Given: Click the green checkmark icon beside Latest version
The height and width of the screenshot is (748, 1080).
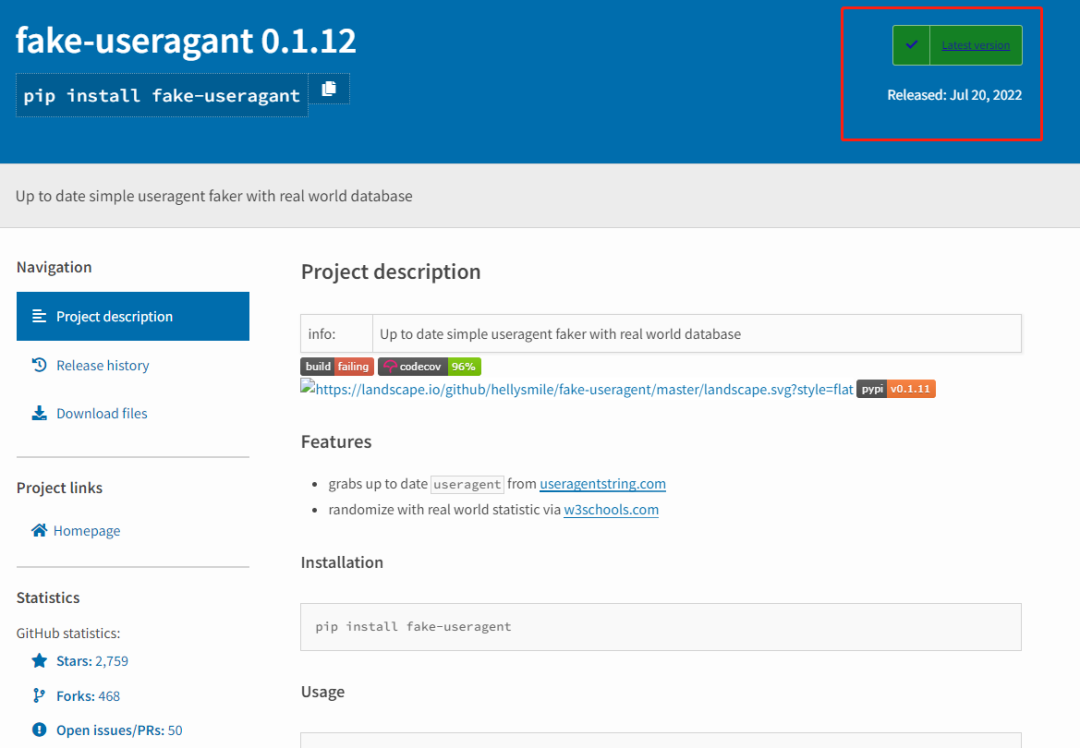Looking at the screenshot, I should [x=911, y=45].
